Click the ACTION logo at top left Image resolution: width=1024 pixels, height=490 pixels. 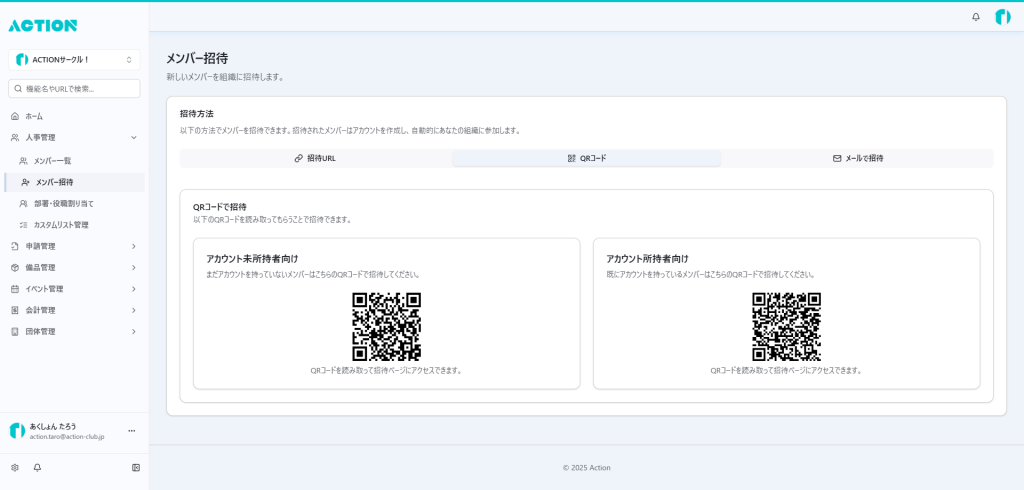tap(43, 25)
